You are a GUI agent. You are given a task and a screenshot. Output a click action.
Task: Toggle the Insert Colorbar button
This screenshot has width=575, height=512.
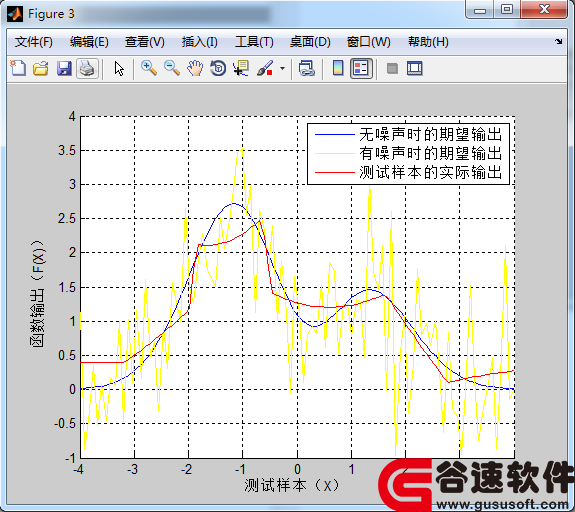[x=338, y=68]
